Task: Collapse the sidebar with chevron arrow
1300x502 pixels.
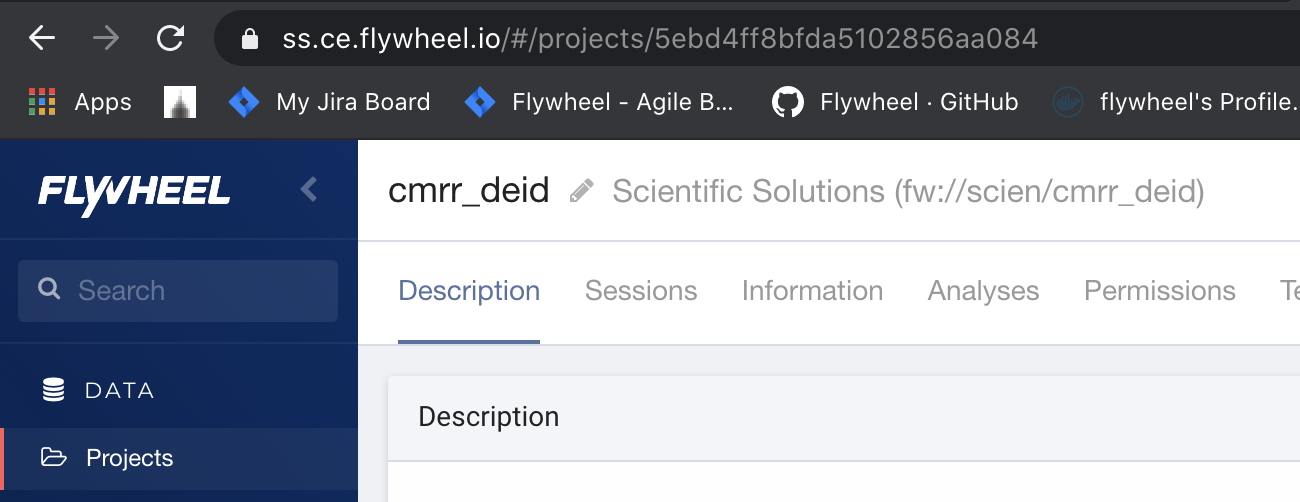Action: click(x=309, y=189)
